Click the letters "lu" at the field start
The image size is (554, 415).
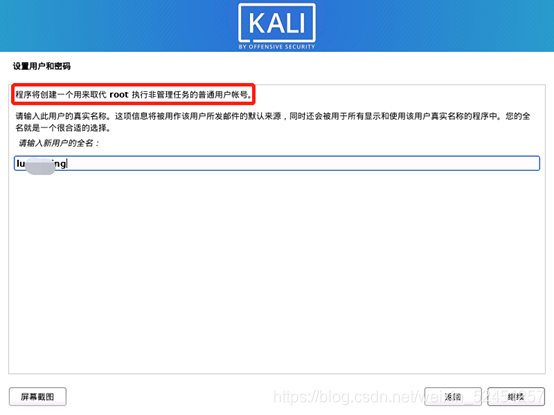(x=21, y=164)
